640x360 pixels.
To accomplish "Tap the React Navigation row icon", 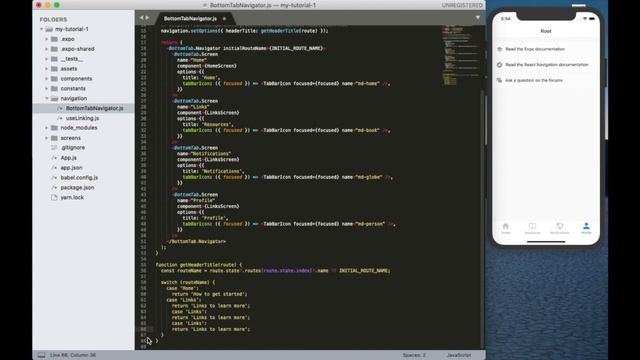I will coord(500,64).
